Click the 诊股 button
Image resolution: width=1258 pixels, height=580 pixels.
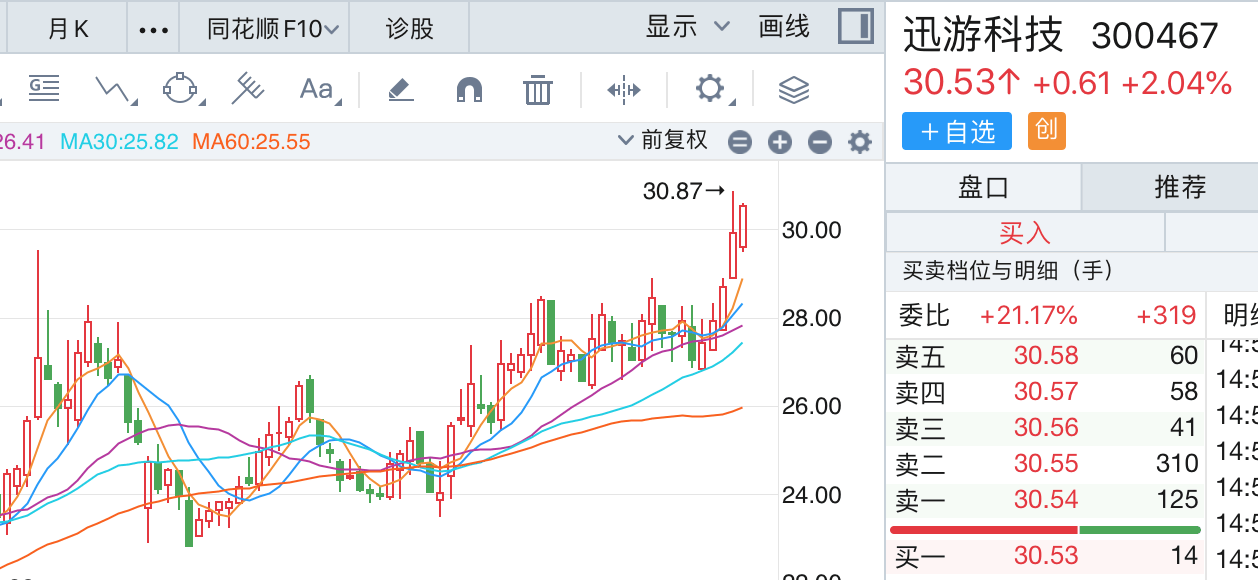[410, 29]
